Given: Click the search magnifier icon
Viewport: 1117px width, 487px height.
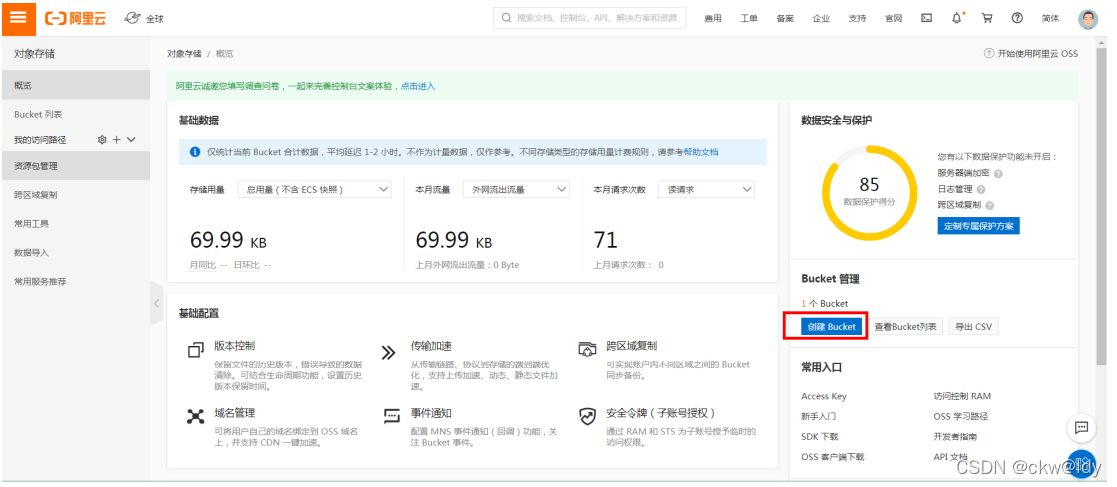Looking at the screenshot, I should pos(506,18).
